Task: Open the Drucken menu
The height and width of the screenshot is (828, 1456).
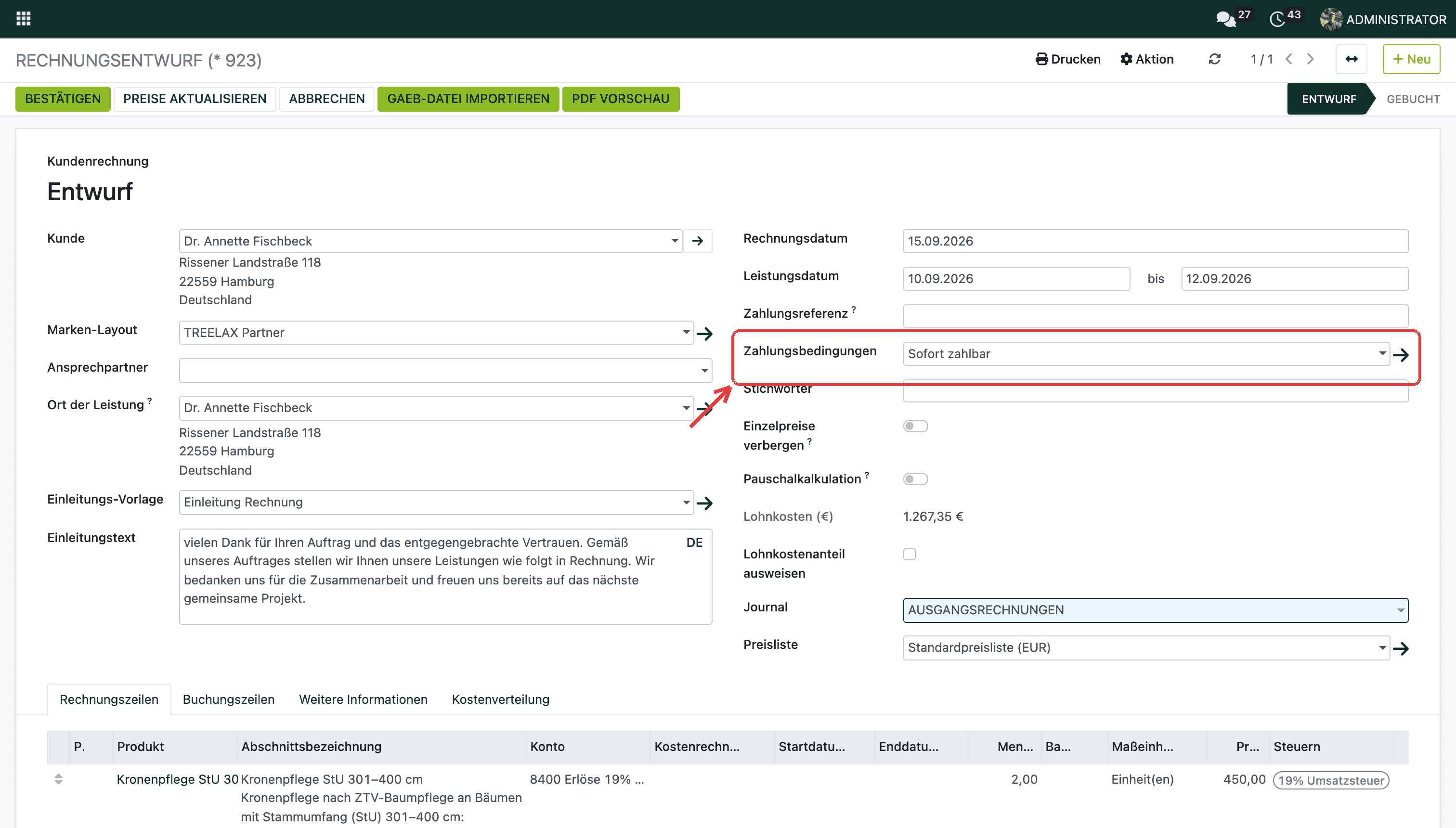Action: 1068,59
